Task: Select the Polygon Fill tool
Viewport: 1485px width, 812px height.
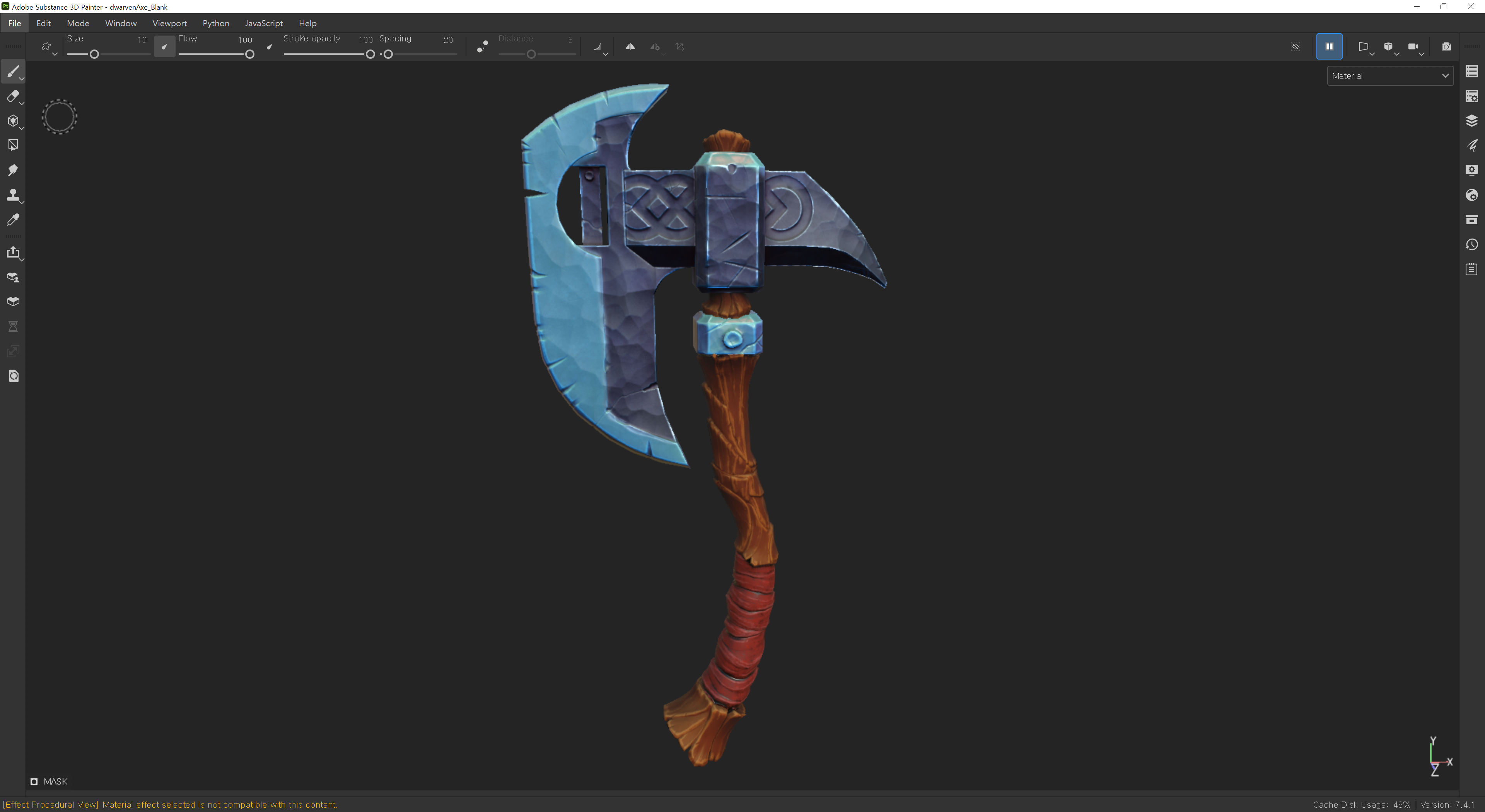Action: click(13, 145)
